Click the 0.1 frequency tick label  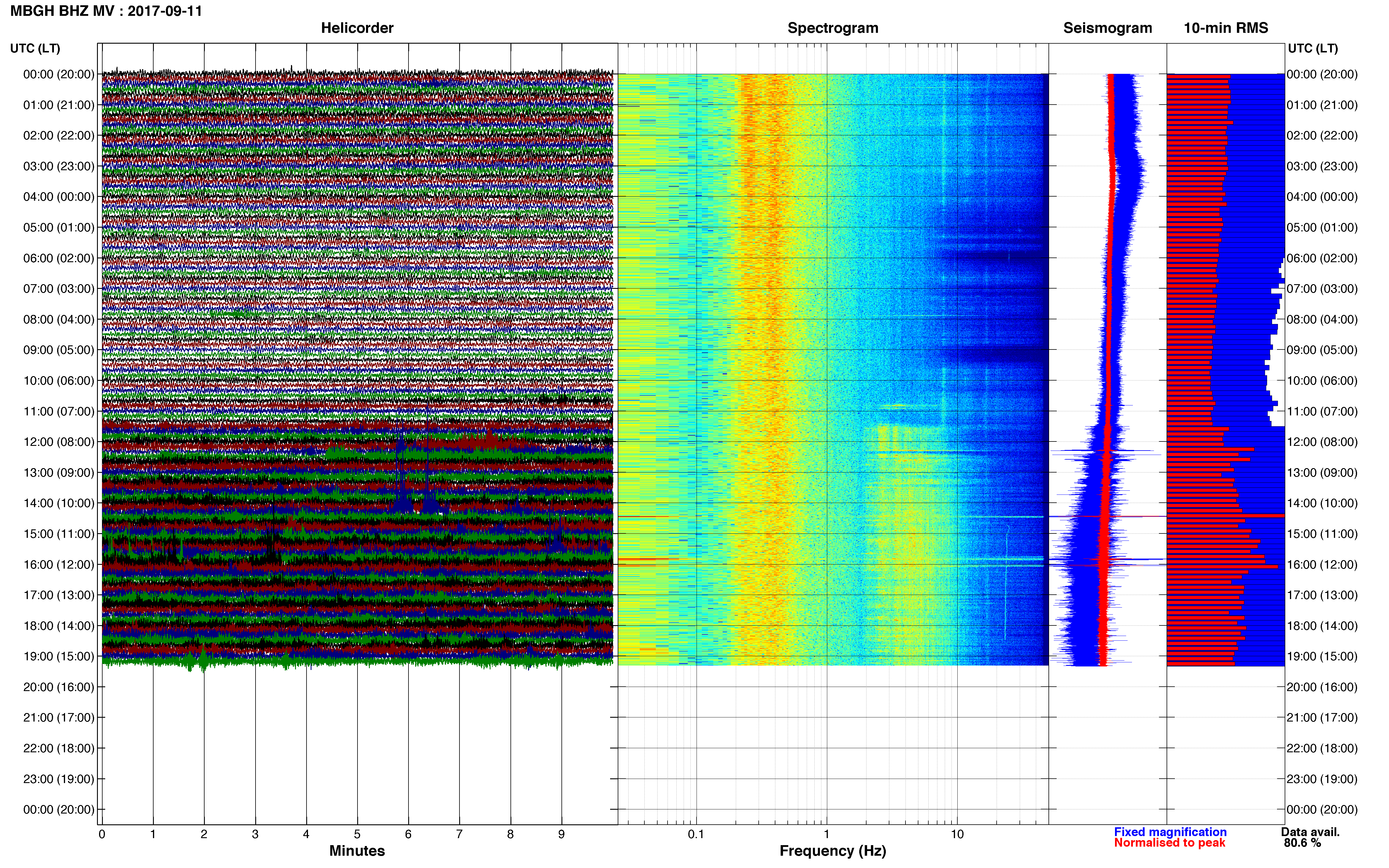[696, 834]
